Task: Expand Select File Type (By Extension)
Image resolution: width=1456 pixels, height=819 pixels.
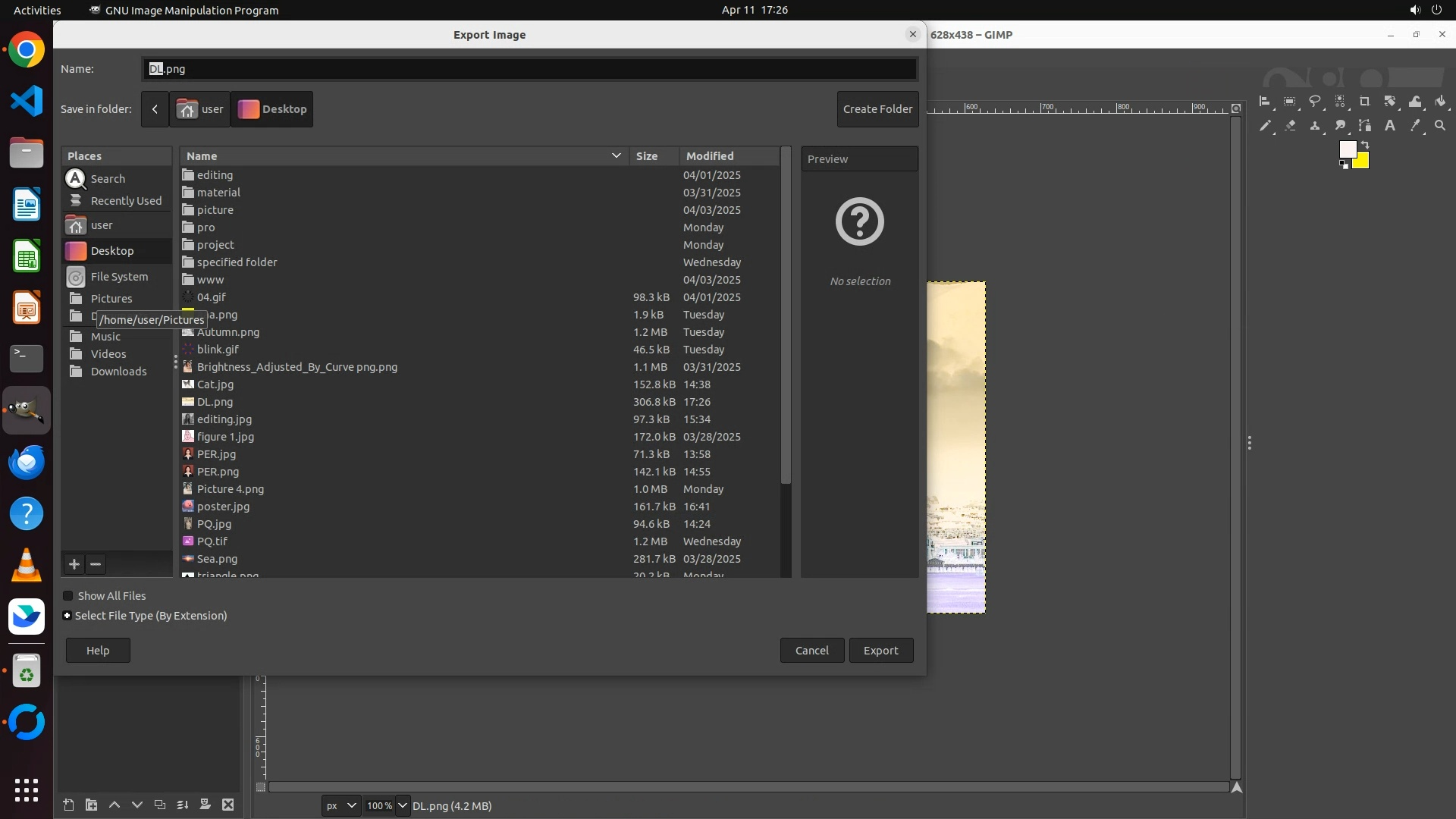Action: click(67, 616)
